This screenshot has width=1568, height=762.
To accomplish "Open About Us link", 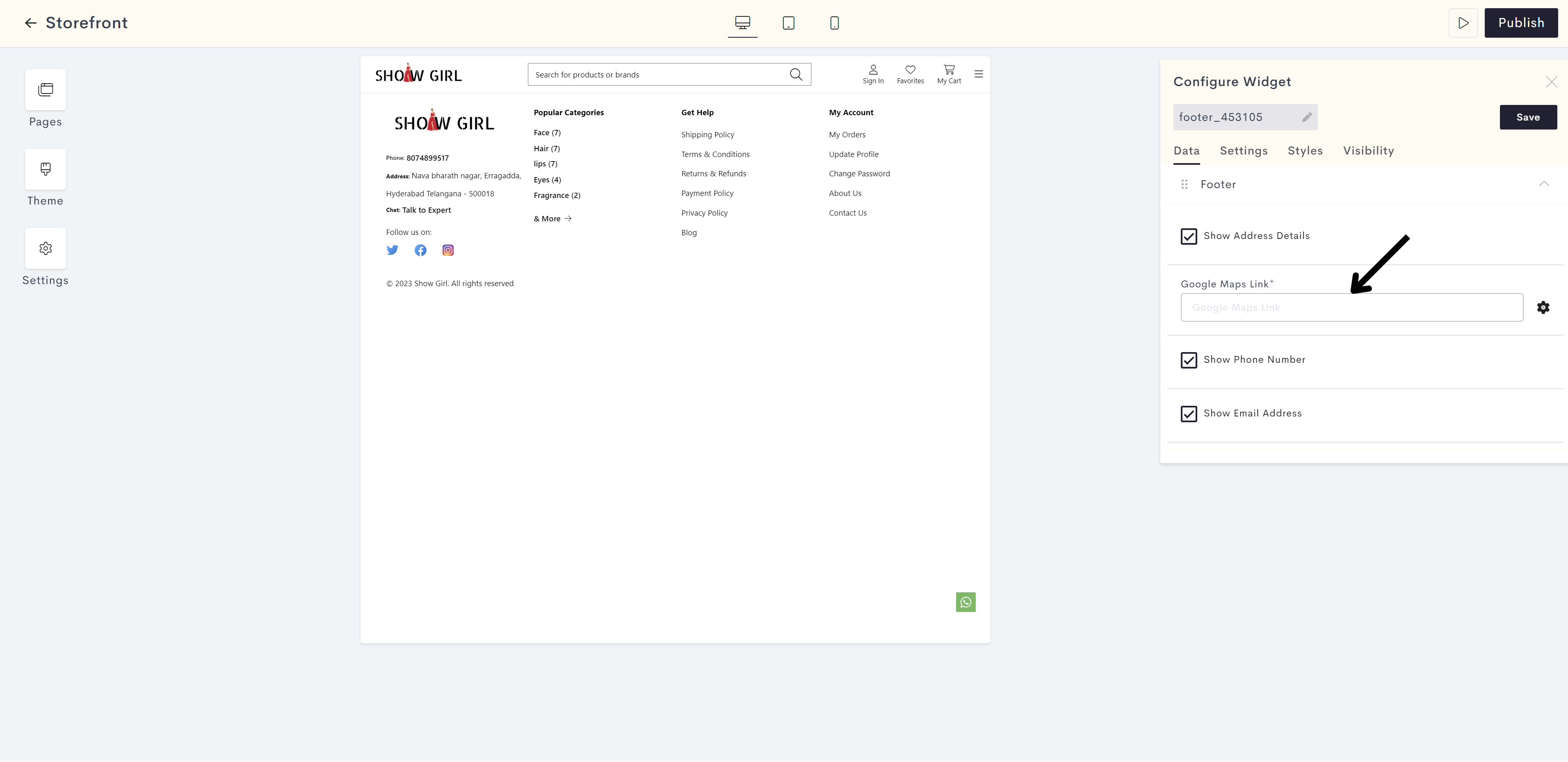I will click(x=845, y=193).
